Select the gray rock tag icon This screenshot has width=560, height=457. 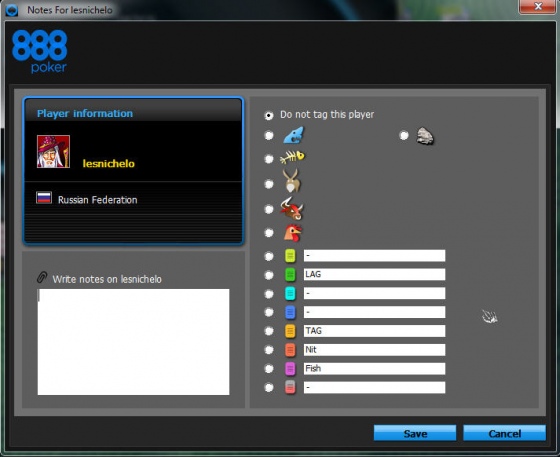point(425,136)
